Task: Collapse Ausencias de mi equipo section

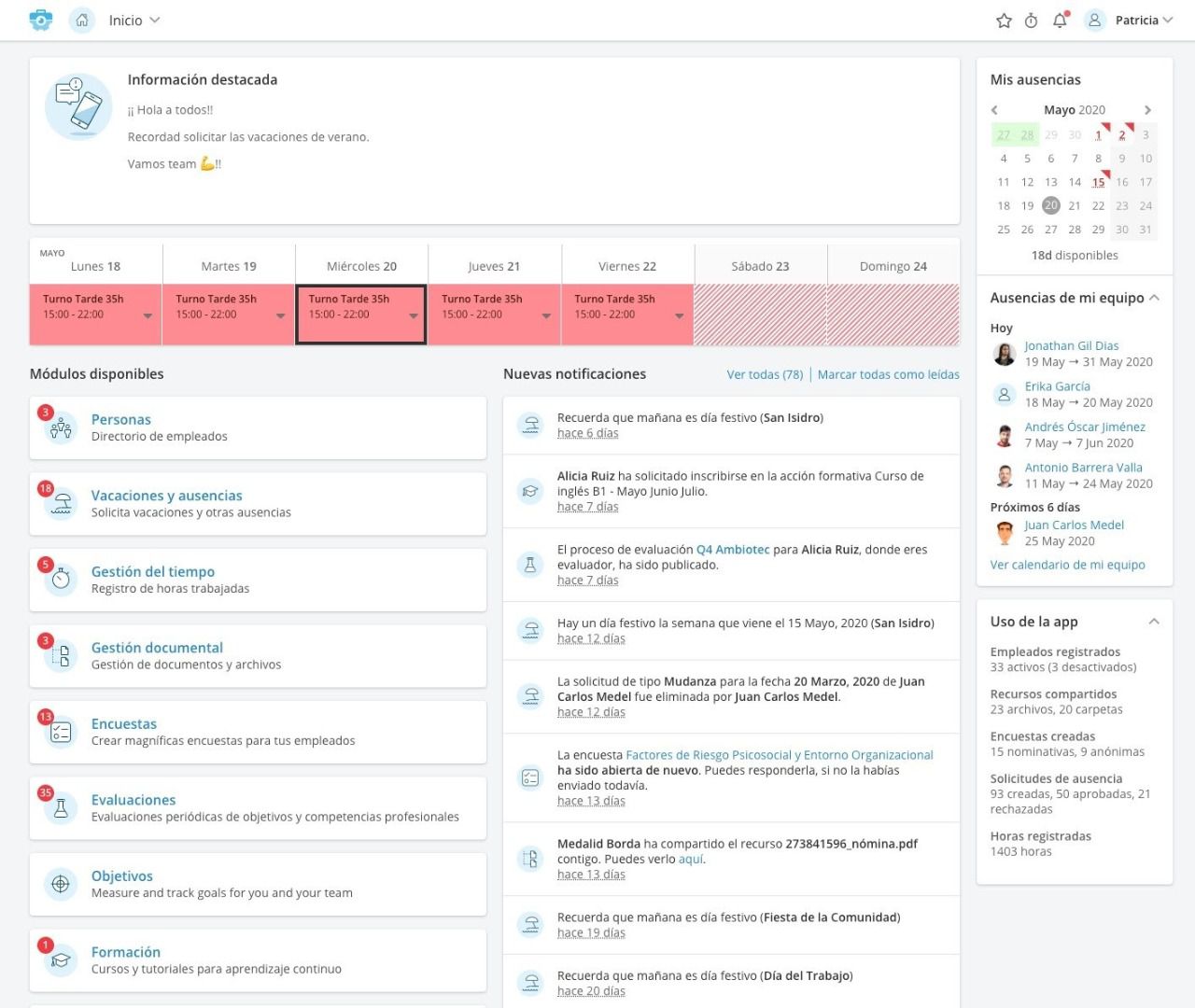Action: 1154,298
